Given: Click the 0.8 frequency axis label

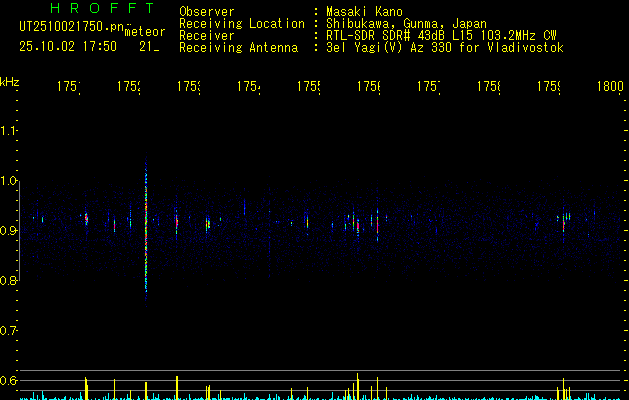Looking at the screenshot, I should click(8, 280).
